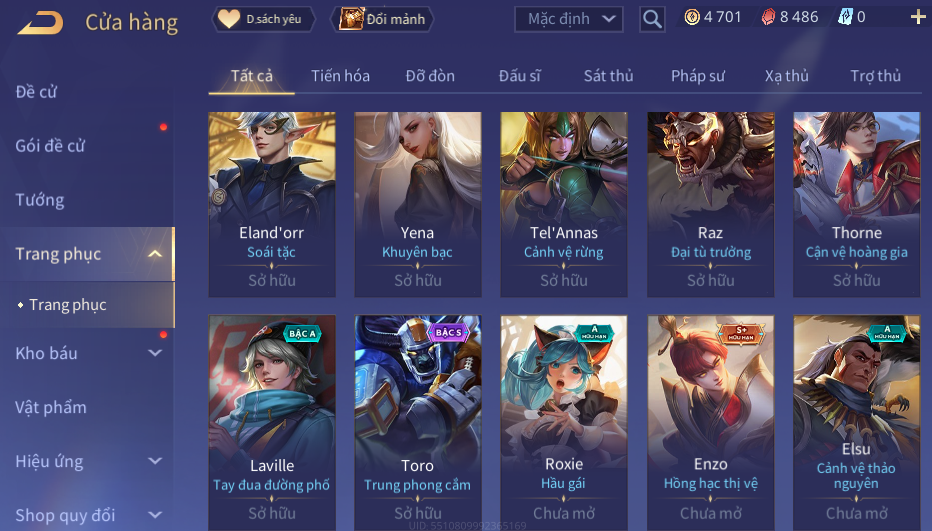Click the plus icon to add currency

point(918,17)
